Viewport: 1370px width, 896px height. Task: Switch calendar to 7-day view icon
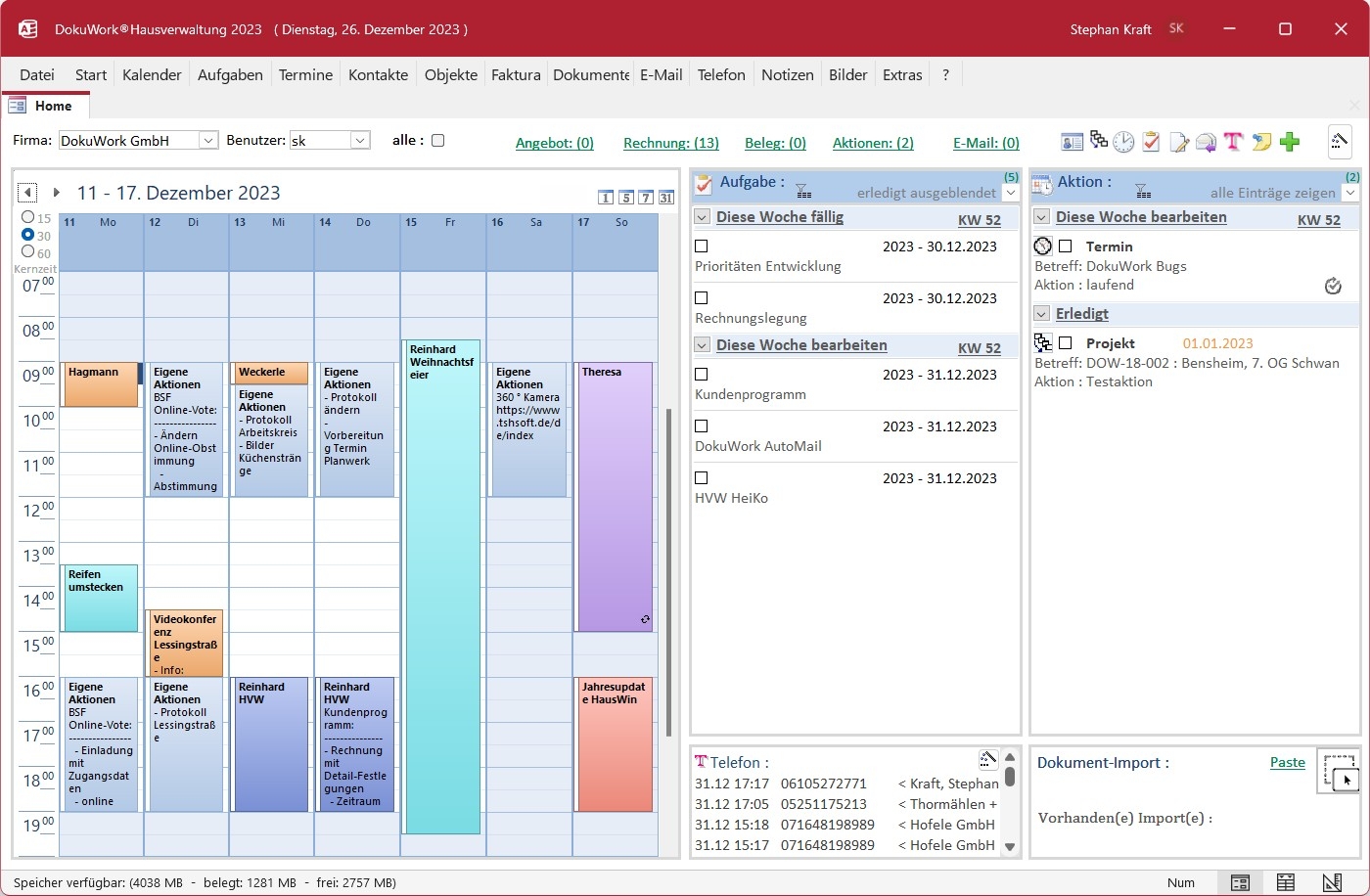click(646, 198)
